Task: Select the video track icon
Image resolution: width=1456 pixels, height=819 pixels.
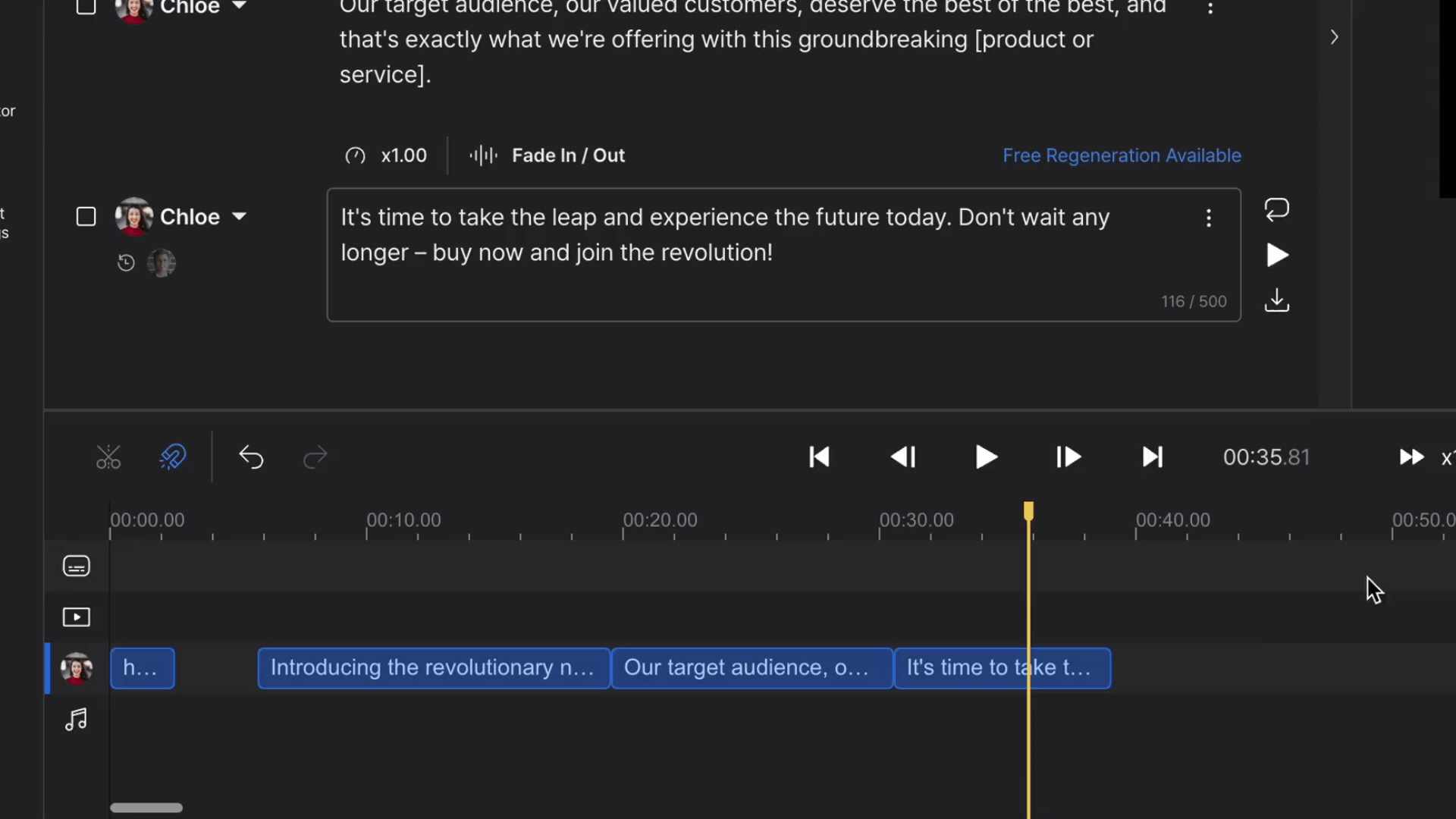Action: 76,617
